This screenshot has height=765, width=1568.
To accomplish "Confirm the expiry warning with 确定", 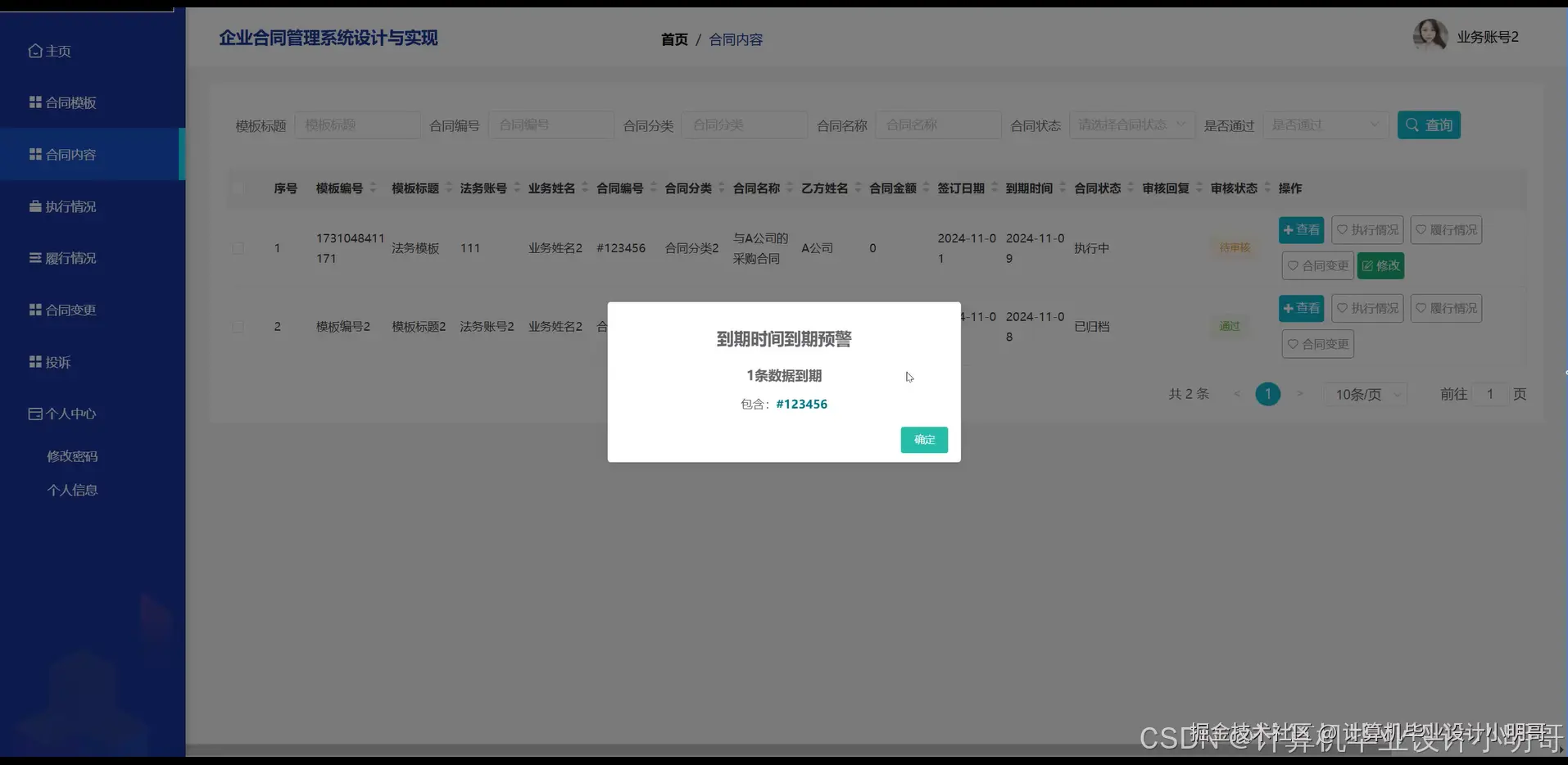I will (x=923, y=440).
